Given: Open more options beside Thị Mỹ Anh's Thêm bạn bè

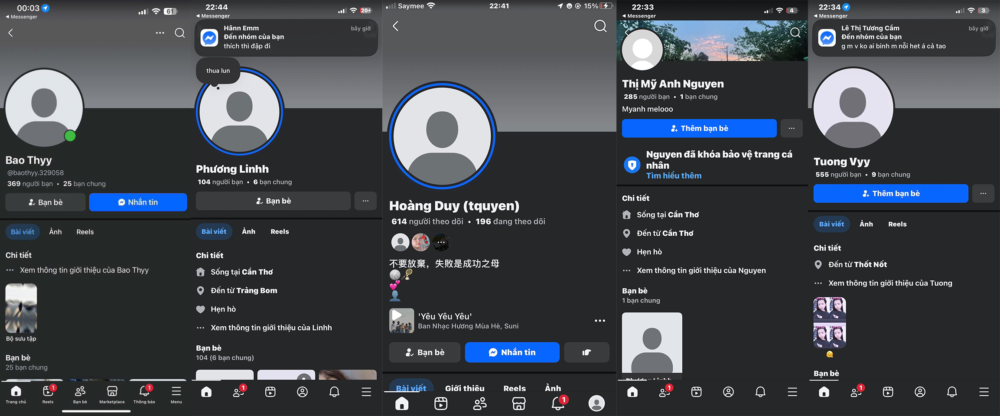Looking at the screenshot, I should click(791, 128).
